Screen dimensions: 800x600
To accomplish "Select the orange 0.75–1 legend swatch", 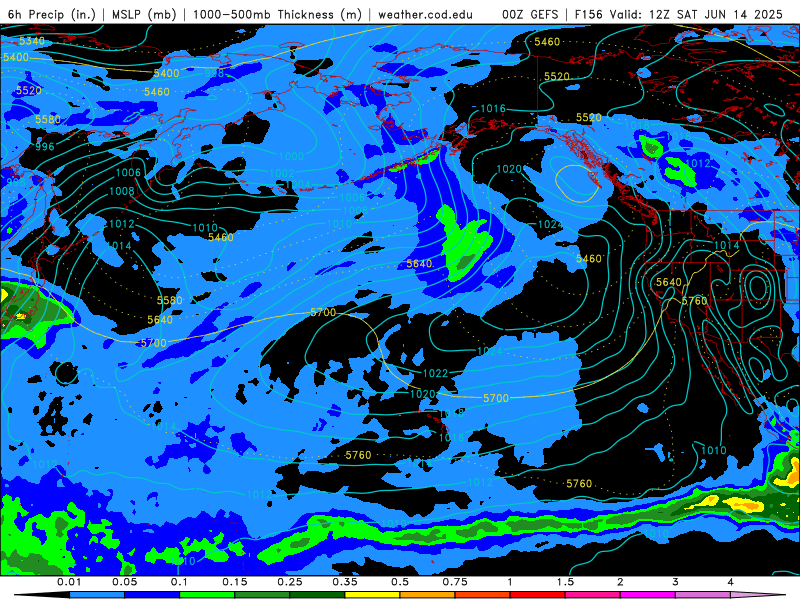I will point(482,595).
